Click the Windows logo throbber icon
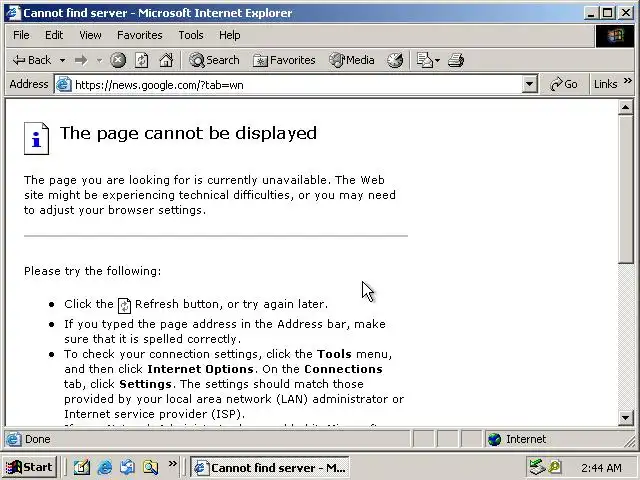640x480 pixels. click(x=615, y=36)
